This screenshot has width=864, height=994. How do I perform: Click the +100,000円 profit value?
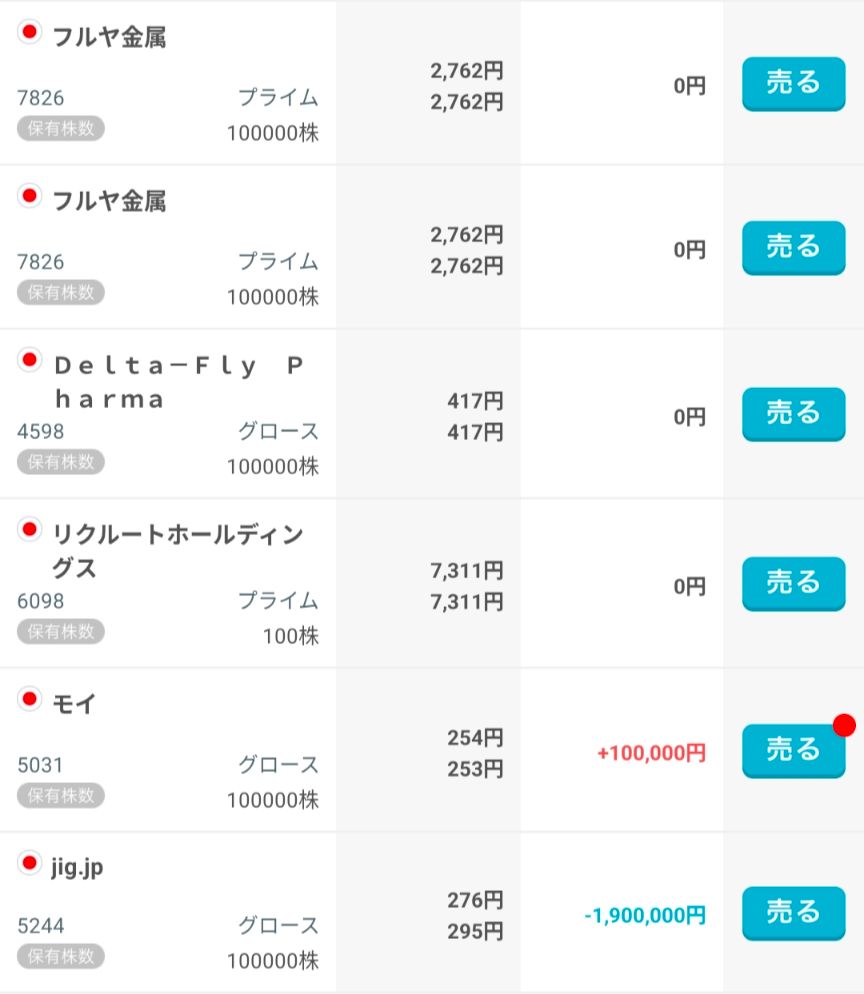pyautogui.click(x=652, y=752)
